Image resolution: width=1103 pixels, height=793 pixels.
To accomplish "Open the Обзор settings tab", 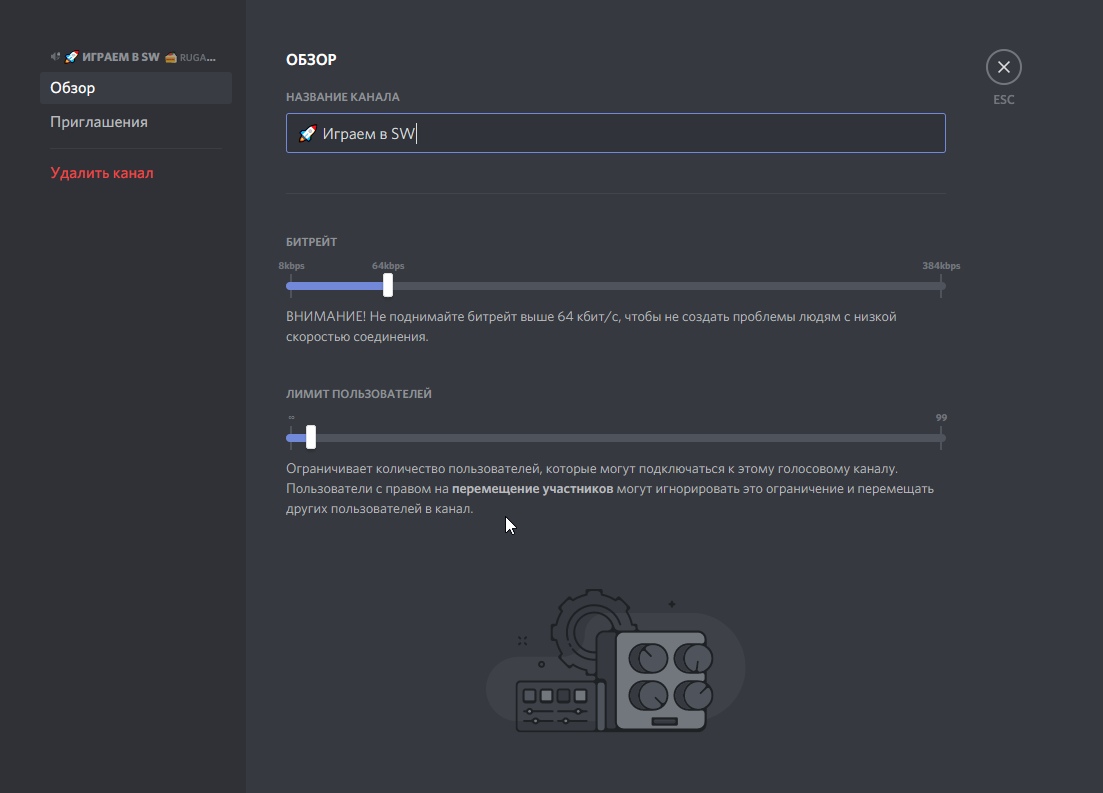I will pos(135,88).
